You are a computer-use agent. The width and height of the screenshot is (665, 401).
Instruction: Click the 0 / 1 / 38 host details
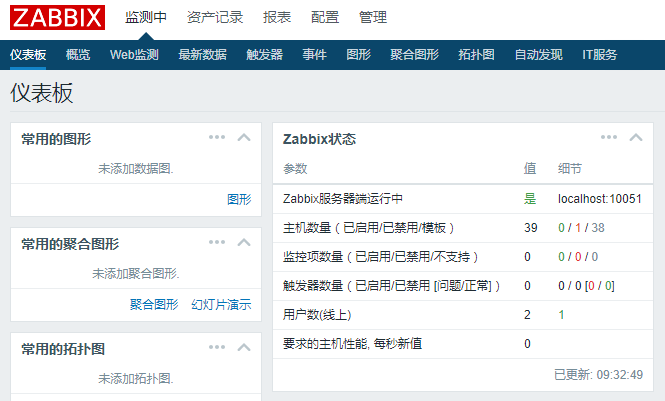[581, 228]
